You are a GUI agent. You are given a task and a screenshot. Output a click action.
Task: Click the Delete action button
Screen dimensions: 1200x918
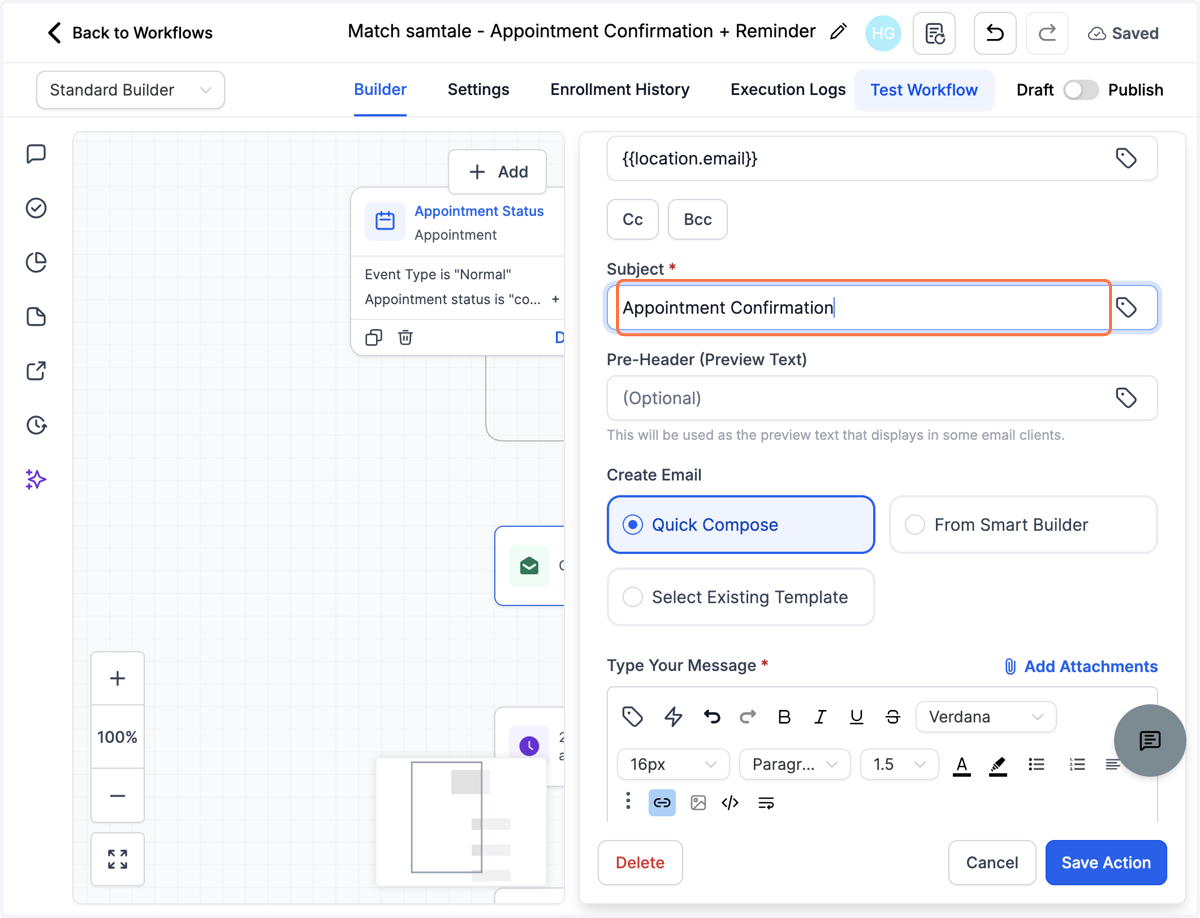pos(640,862)
